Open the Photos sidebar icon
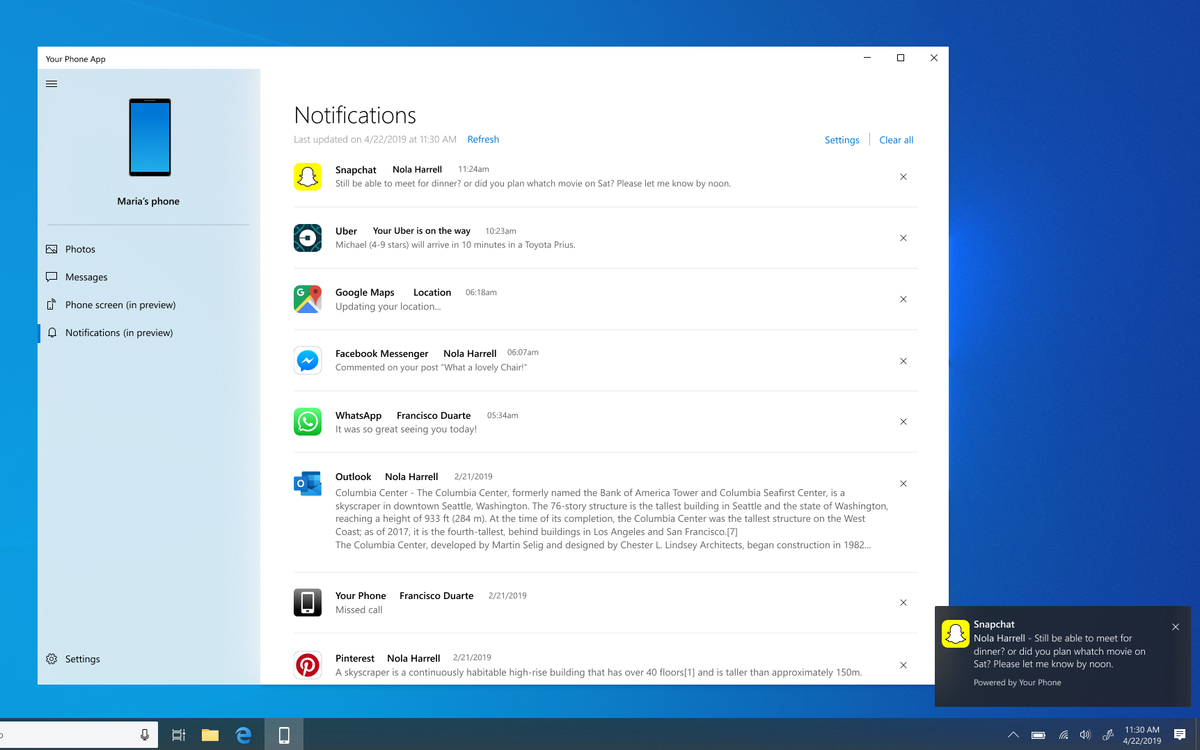This screenshot has width=1200, height=750. tap(50, 248)
